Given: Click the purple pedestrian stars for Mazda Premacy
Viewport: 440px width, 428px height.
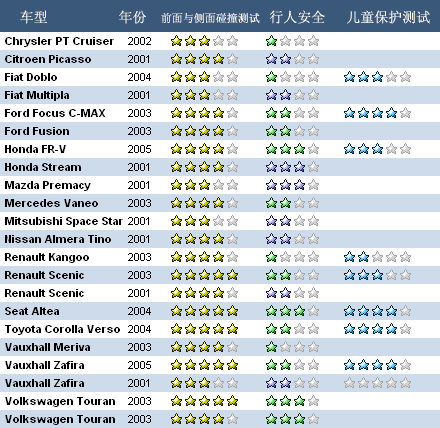Looking at the screenshot, I should (292, 185).
